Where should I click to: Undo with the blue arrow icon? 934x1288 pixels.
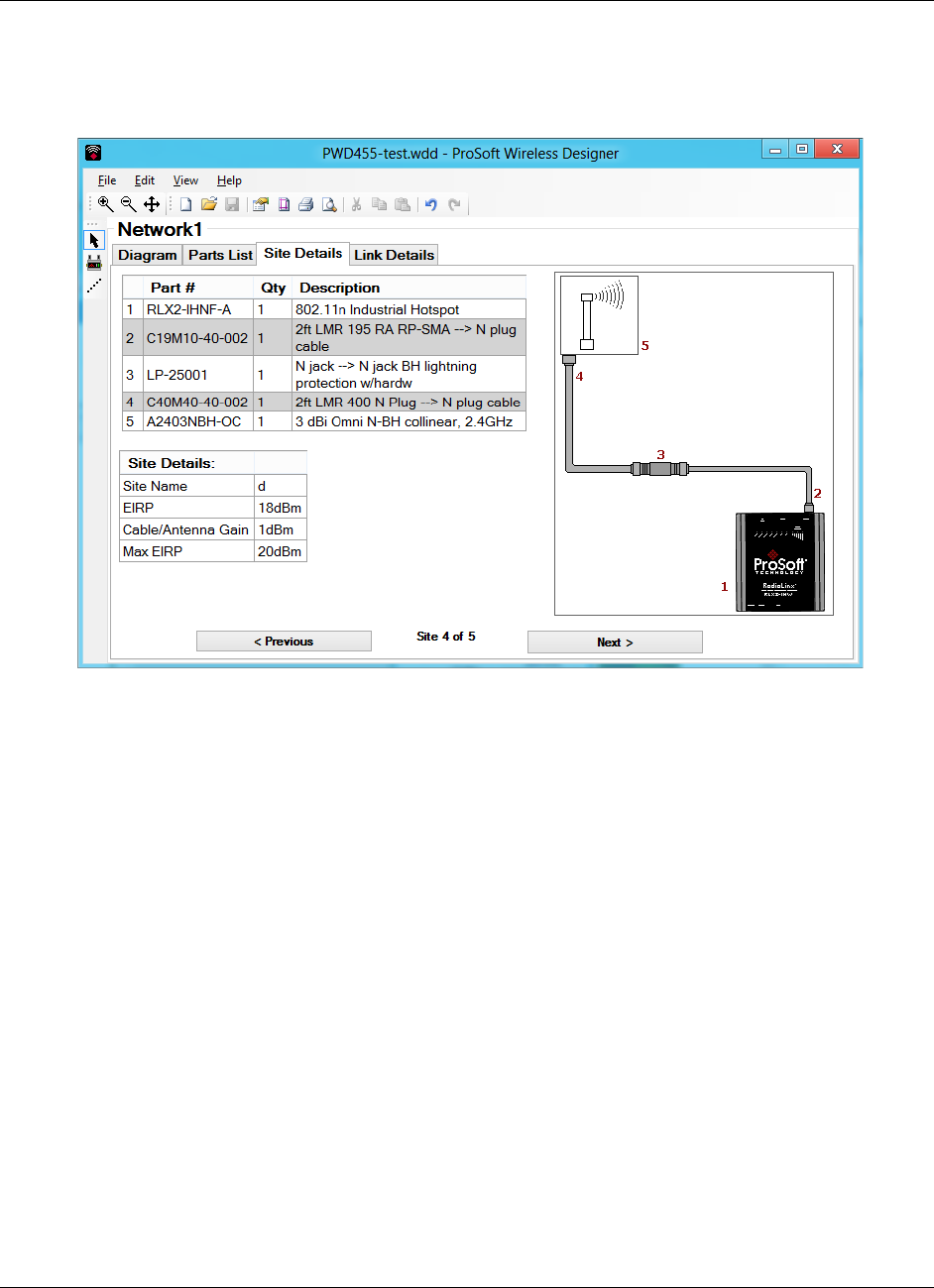pos(431,204)
